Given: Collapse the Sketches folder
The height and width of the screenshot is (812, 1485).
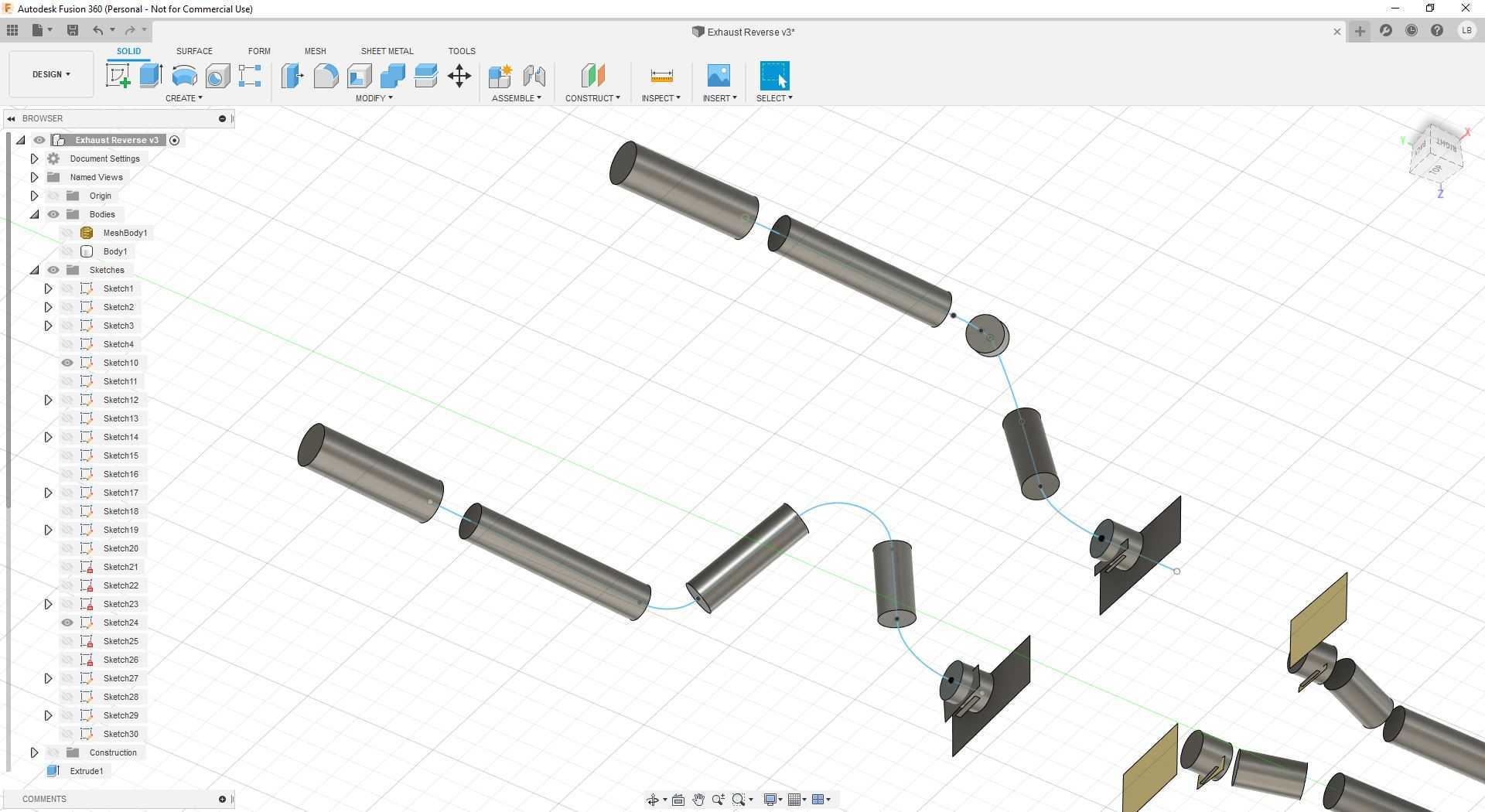Looking at the screenshot, I should (34, 270).
